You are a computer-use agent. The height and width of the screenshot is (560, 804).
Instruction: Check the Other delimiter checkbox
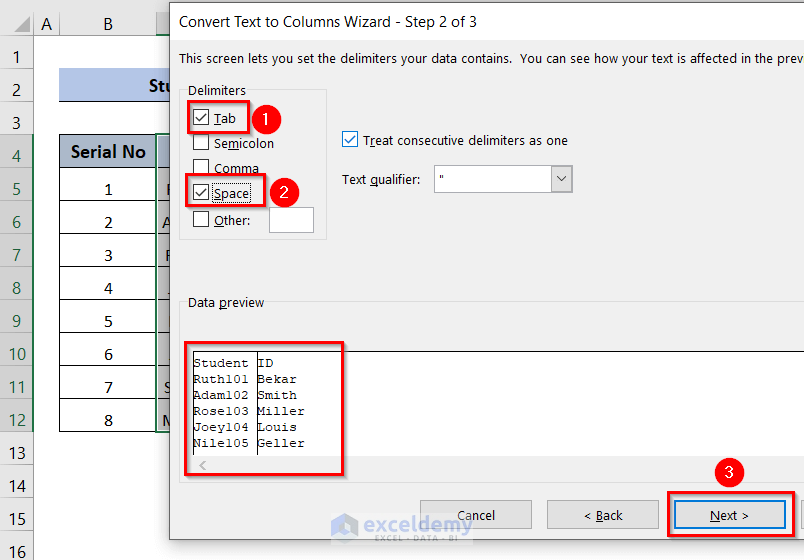[x=201, y=219]
